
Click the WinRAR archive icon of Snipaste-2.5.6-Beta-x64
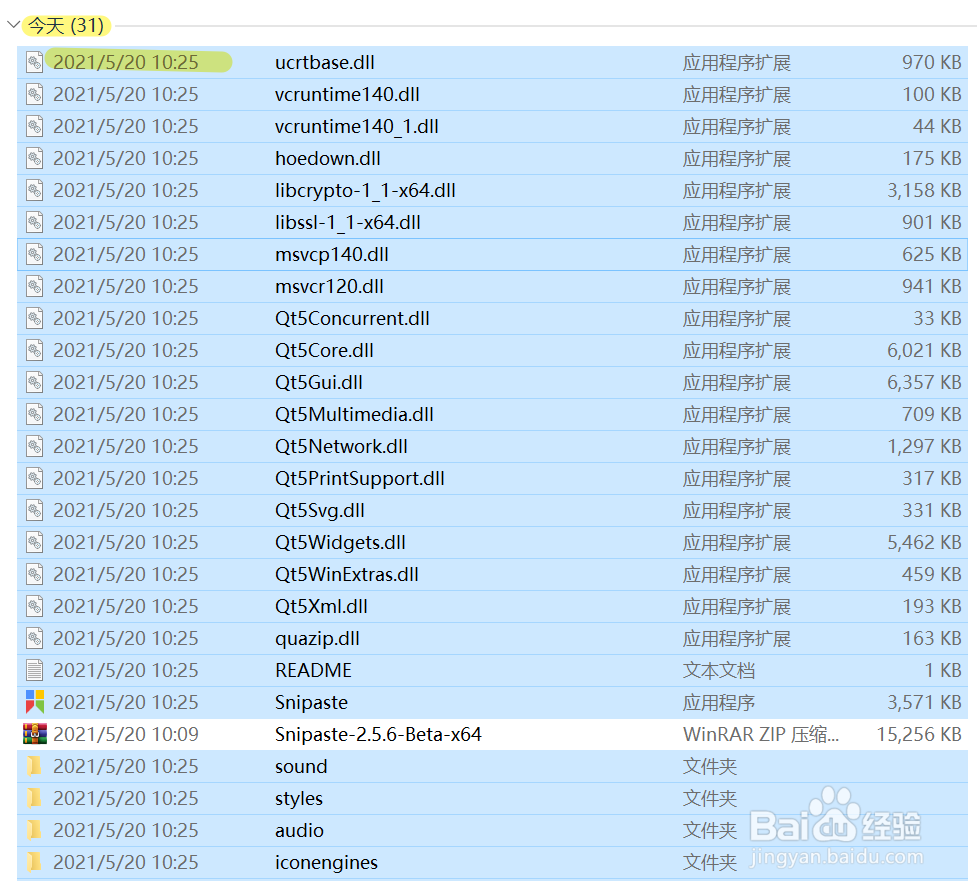point(35,734)
